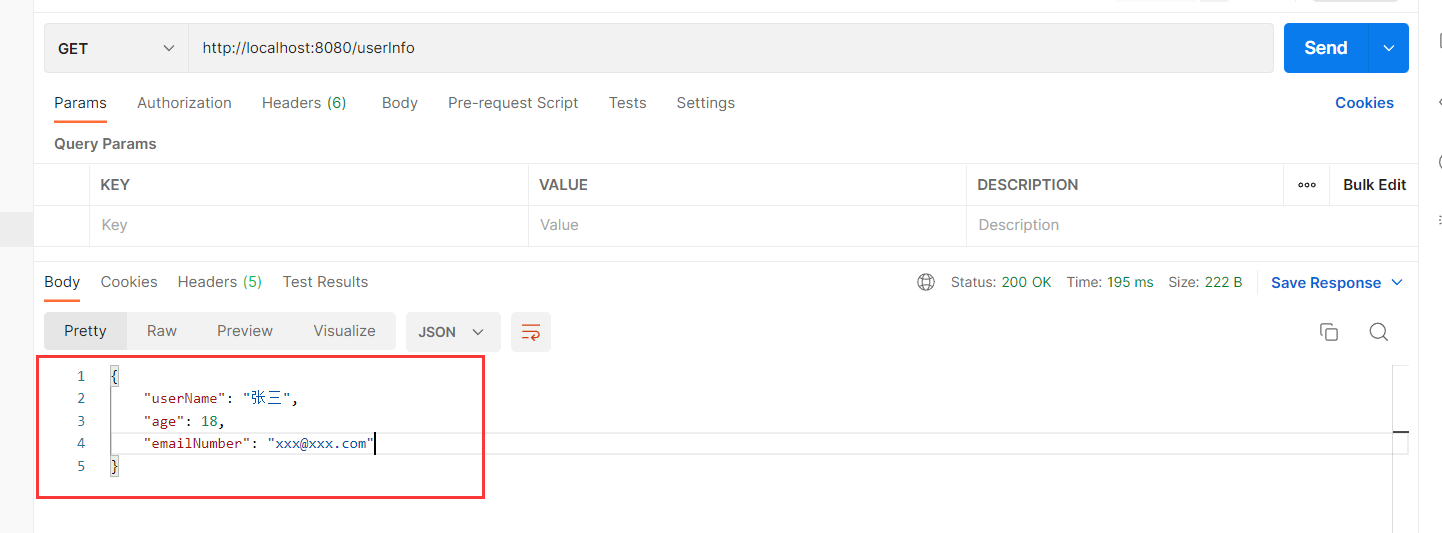Expand the Send button arrow options
The width and height of the screenshot is (1442, 533).
(1388, 48)
